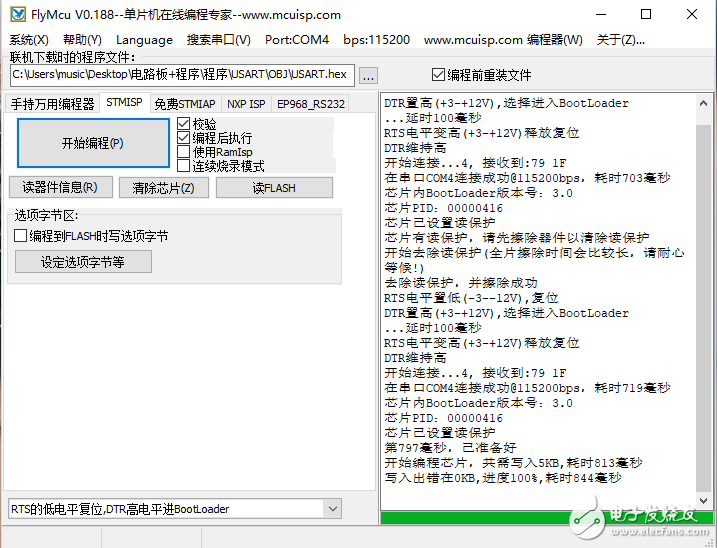This screenshot has height=548, width=717.
Task: Click log line '芯片PID: 00000416' at top
Action: [444, 208]
